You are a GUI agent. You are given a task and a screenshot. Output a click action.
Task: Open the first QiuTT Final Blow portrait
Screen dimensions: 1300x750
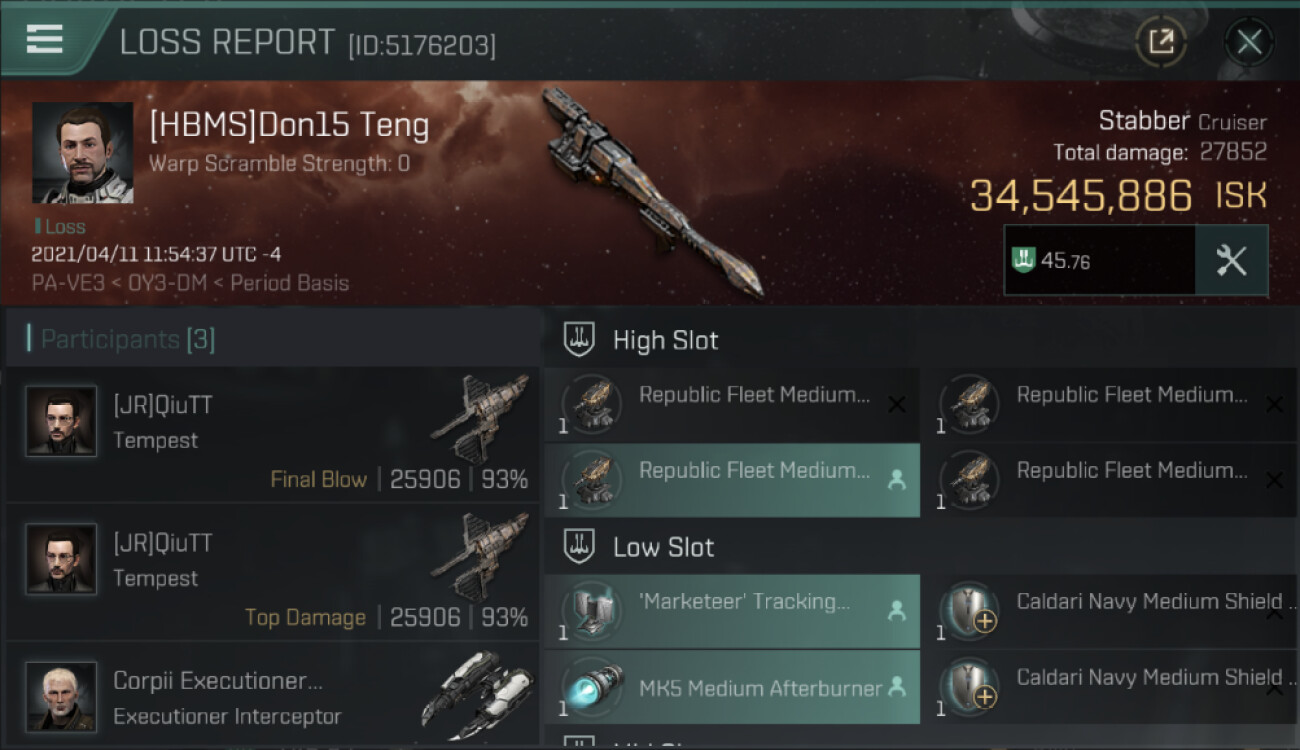(x=61, y=421)
